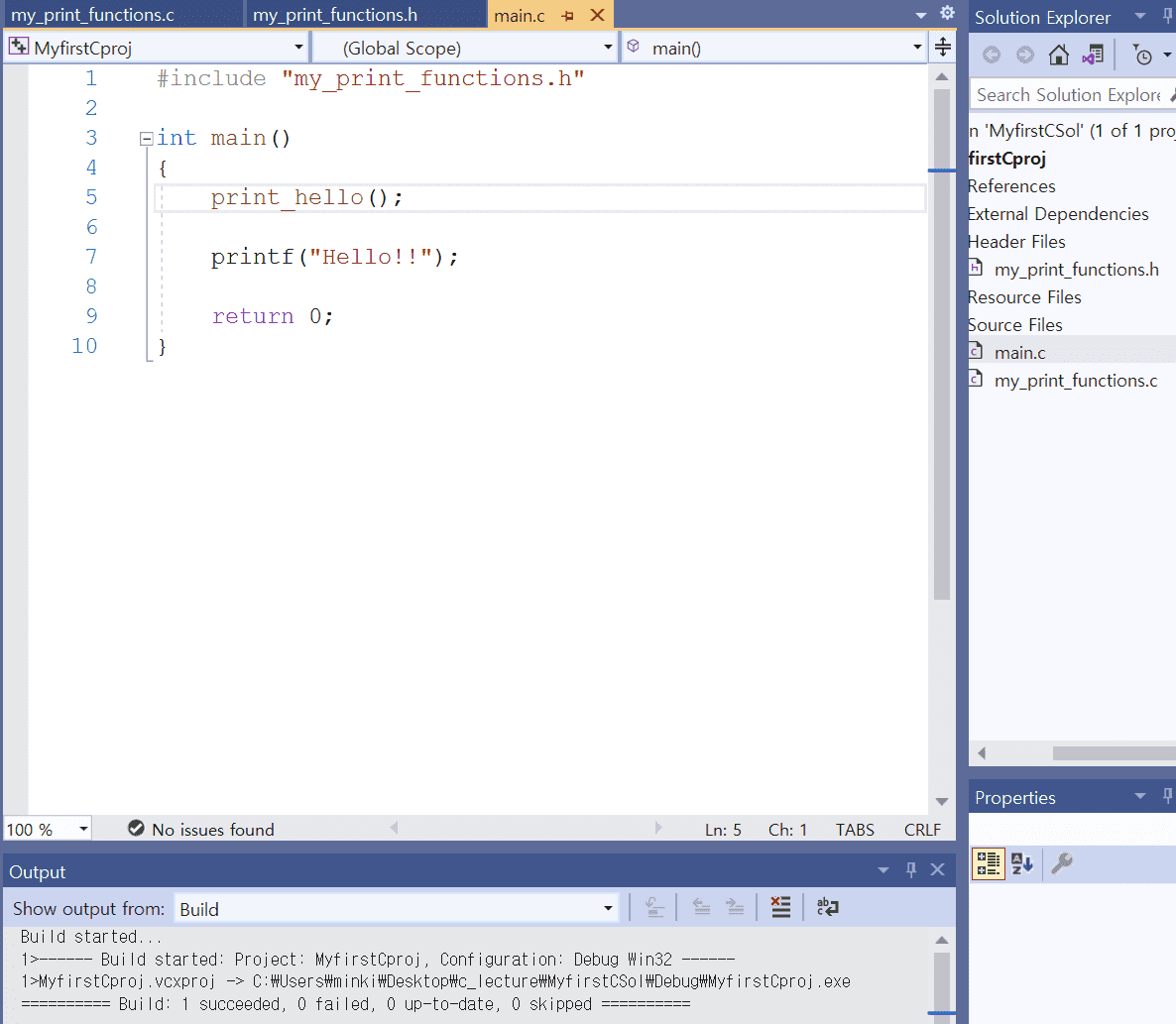Click Solution Explorer horizontal scrollbar thumb

pos(1115,752)
